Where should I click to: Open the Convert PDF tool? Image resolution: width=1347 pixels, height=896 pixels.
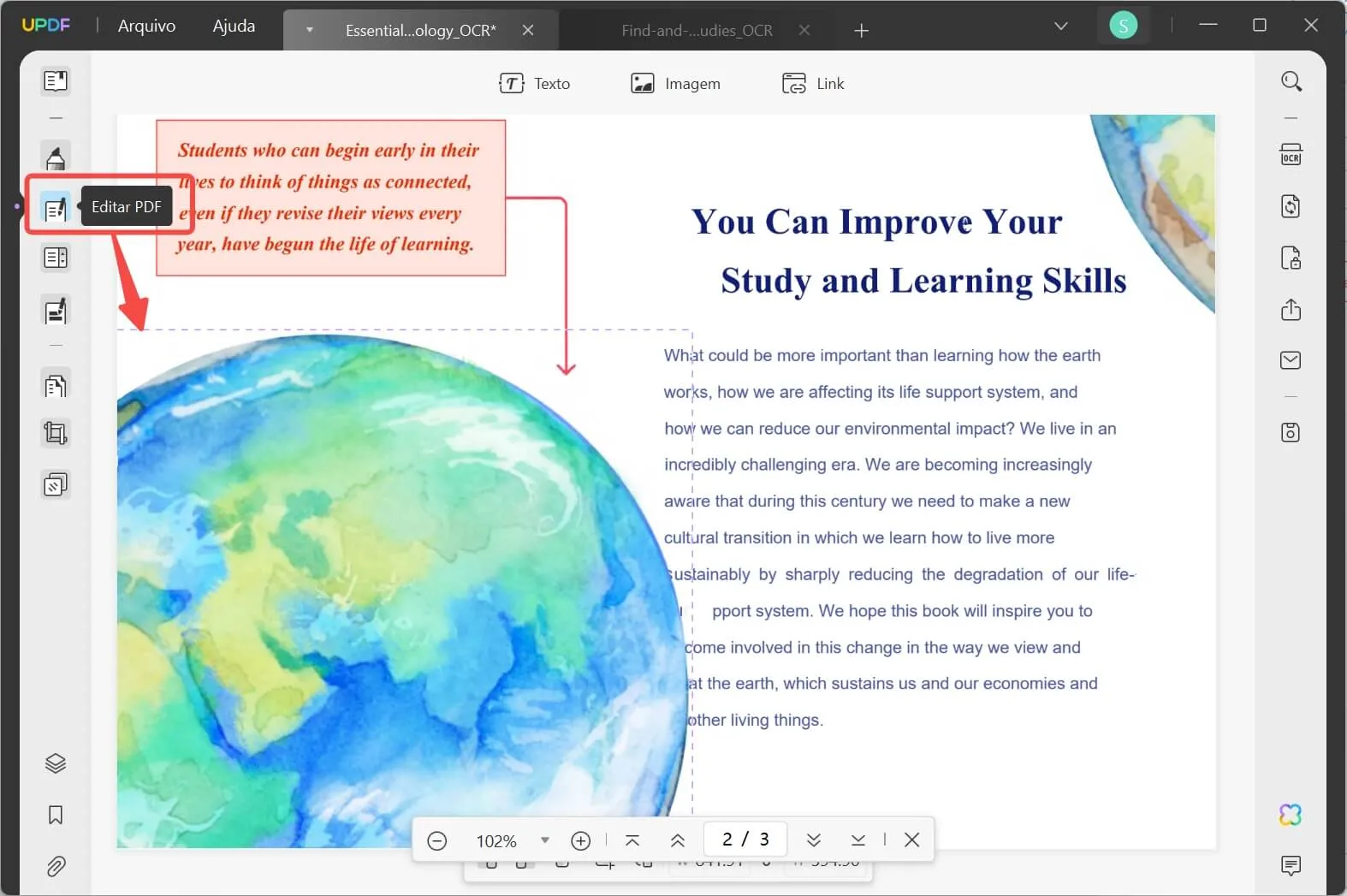(1291, 206)
